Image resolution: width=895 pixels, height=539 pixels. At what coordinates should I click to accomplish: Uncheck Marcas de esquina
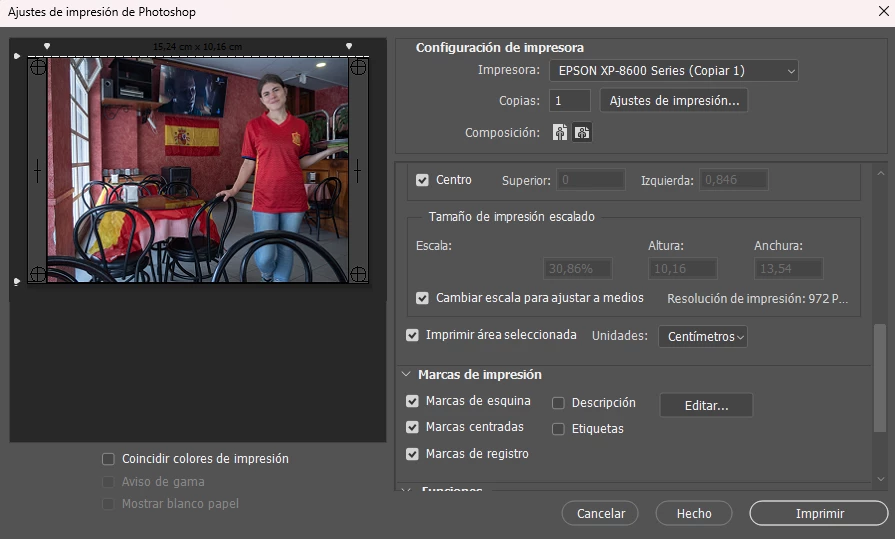412,401
